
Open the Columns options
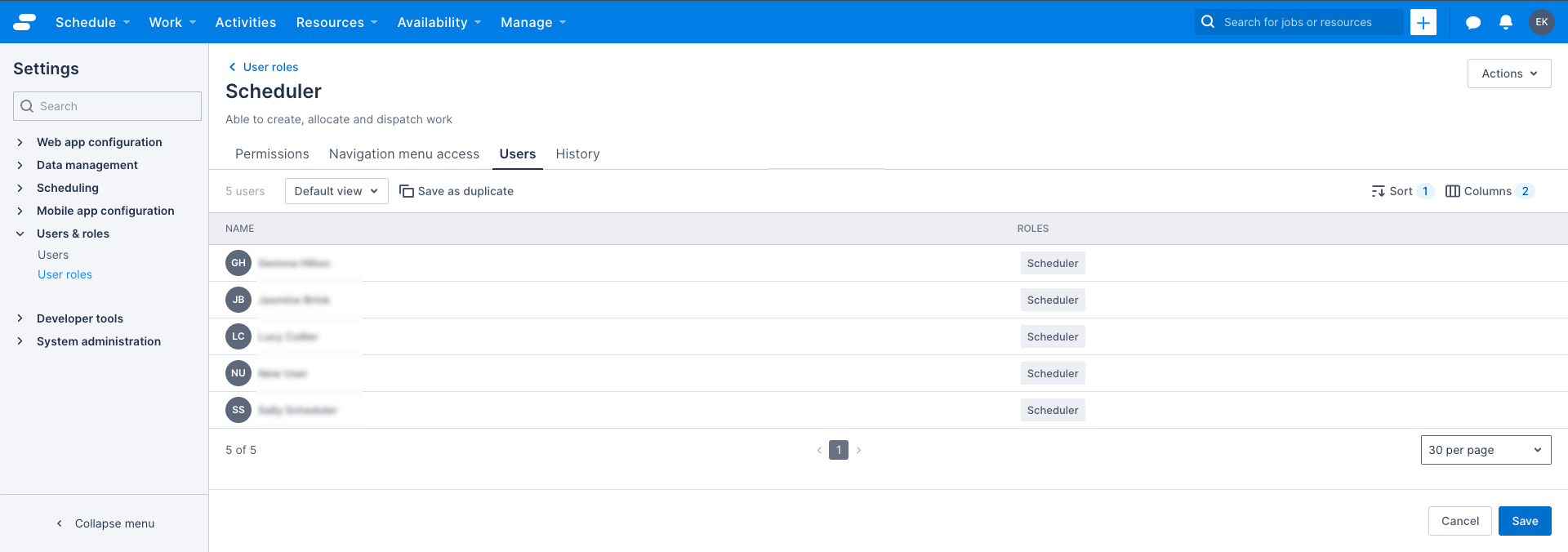(x=1490, y=191)
